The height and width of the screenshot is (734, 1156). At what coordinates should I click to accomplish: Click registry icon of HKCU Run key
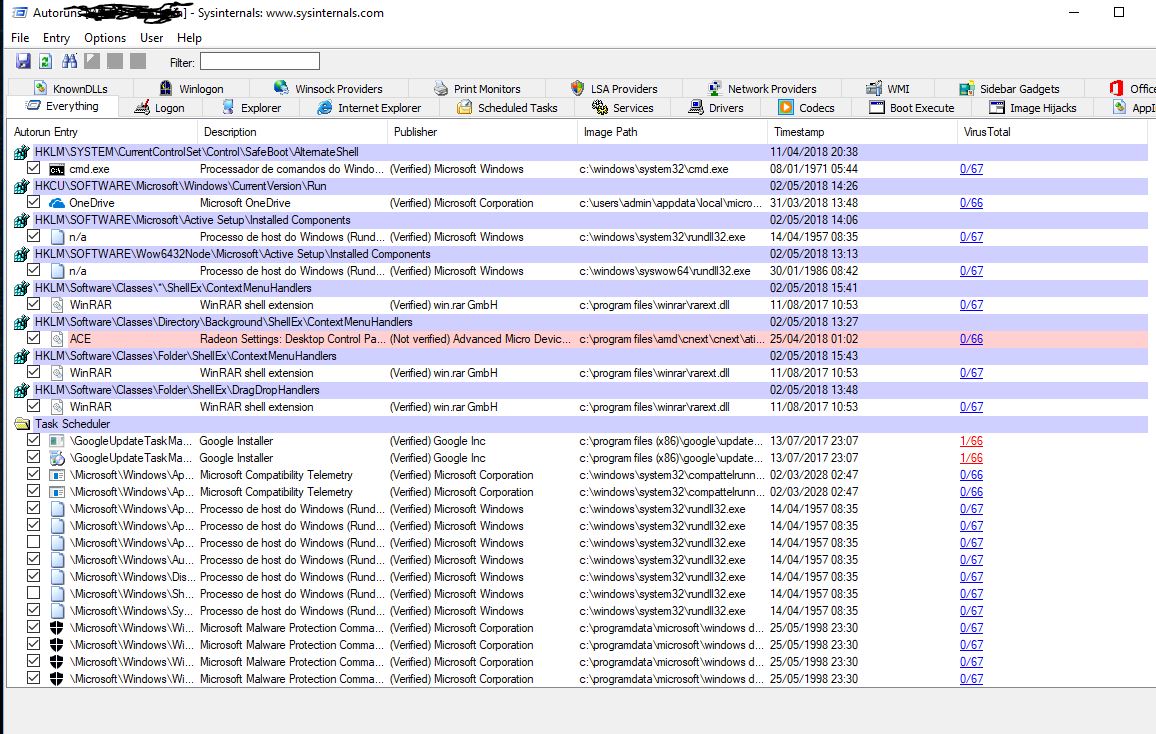point(21,186)
